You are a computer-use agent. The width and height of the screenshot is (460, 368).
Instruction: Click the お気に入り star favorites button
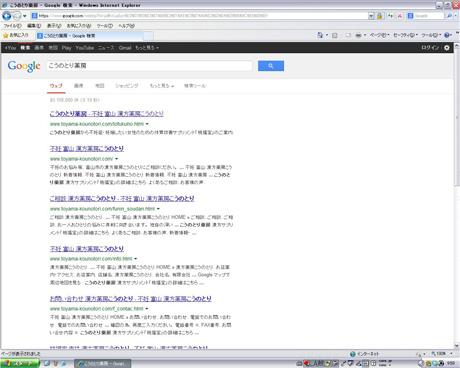click(x=16, y=35)
